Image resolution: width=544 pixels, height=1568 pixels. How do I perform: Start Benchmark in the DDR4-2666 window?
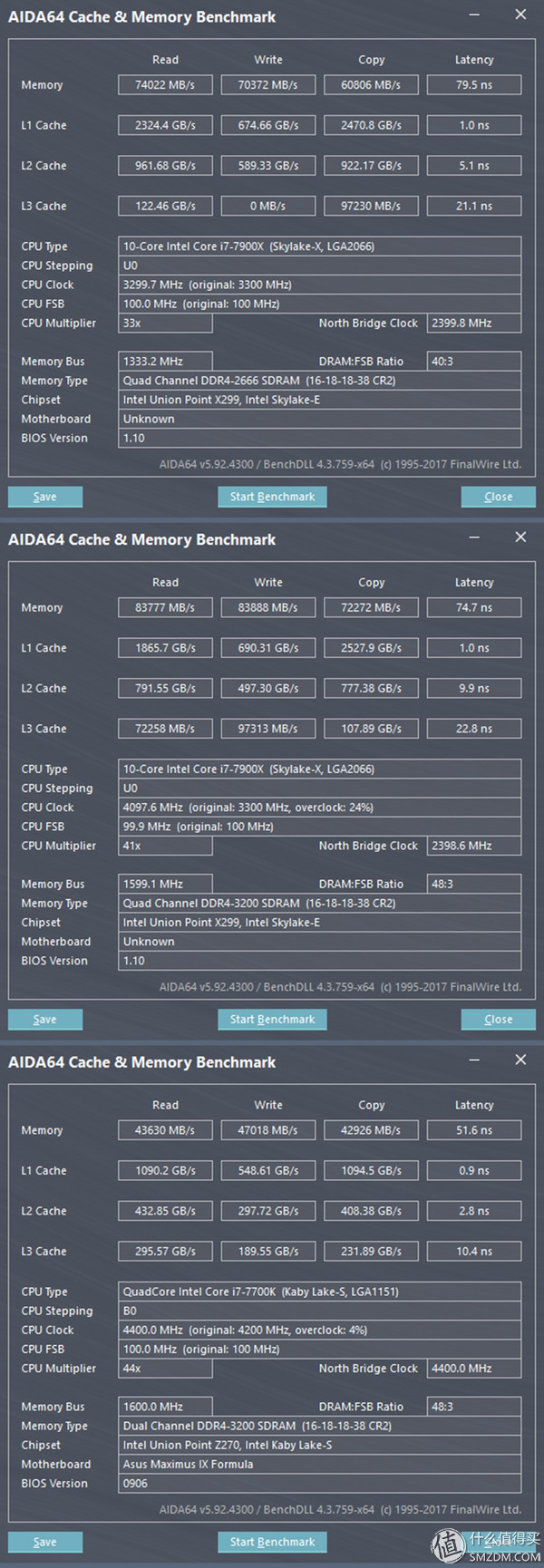[272, 497]
